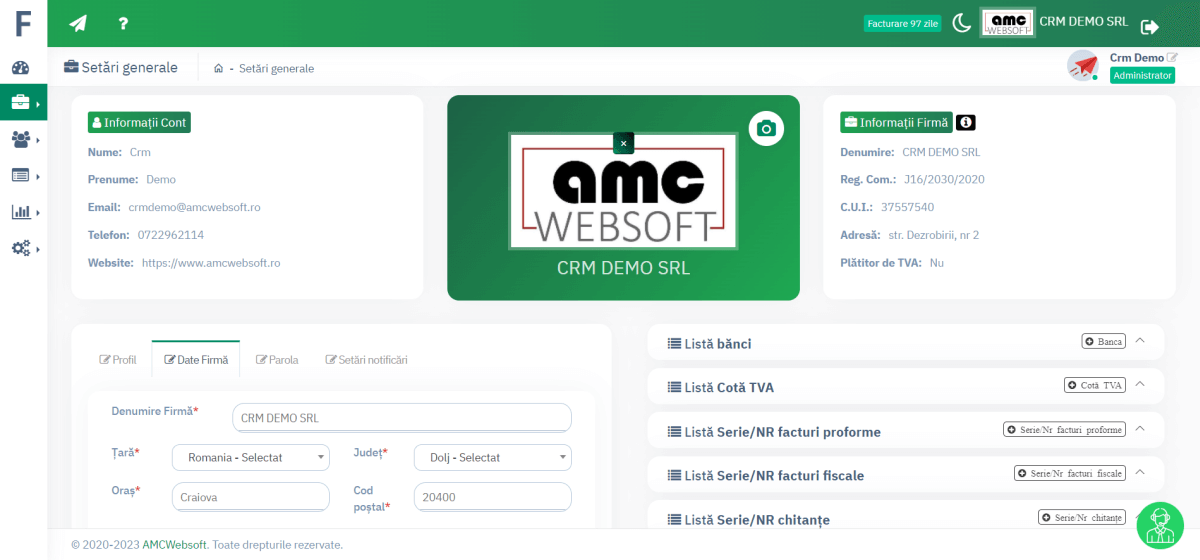Click the camera icon to change logo
The height and width of the screenshot is (560, 1200).
766,128
